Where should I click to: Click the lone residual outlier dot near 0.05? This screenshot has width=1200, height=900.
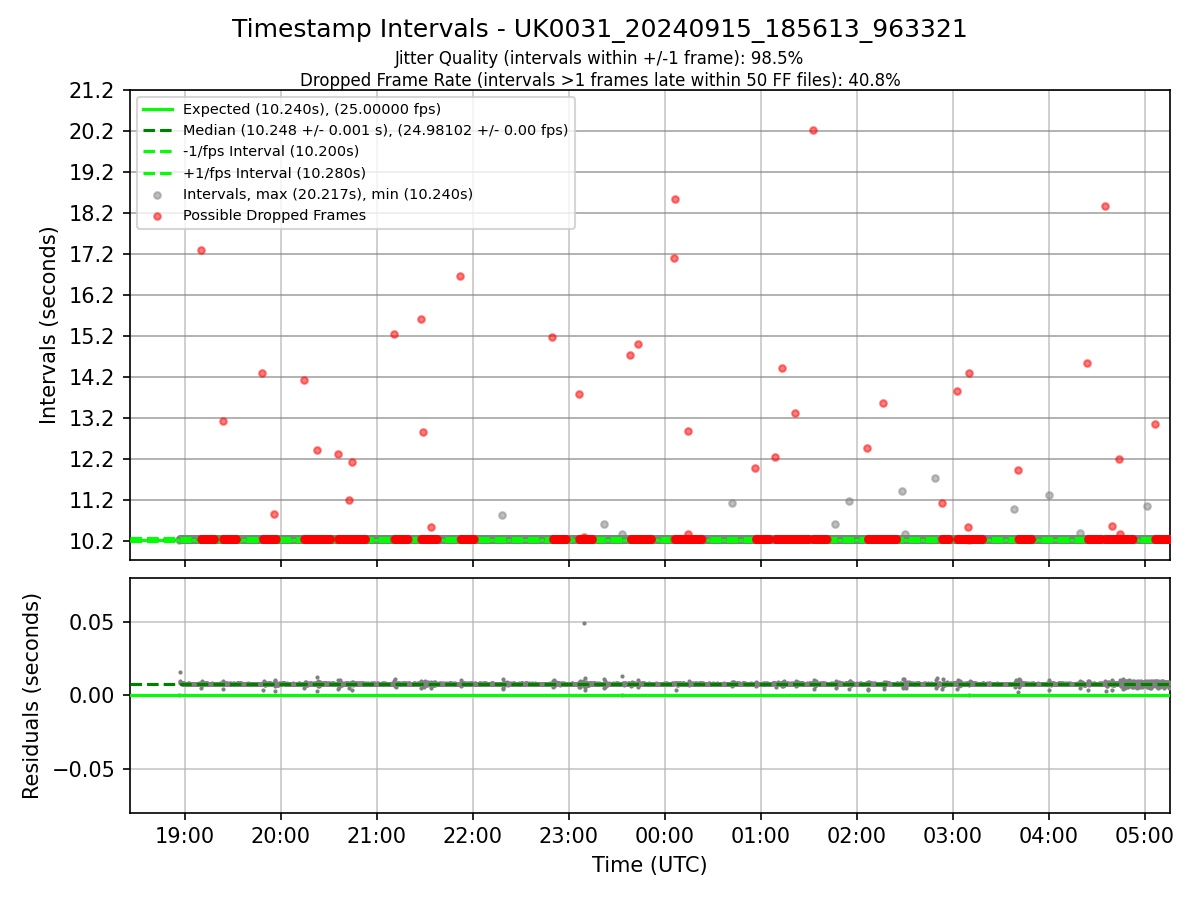point(584,623)
